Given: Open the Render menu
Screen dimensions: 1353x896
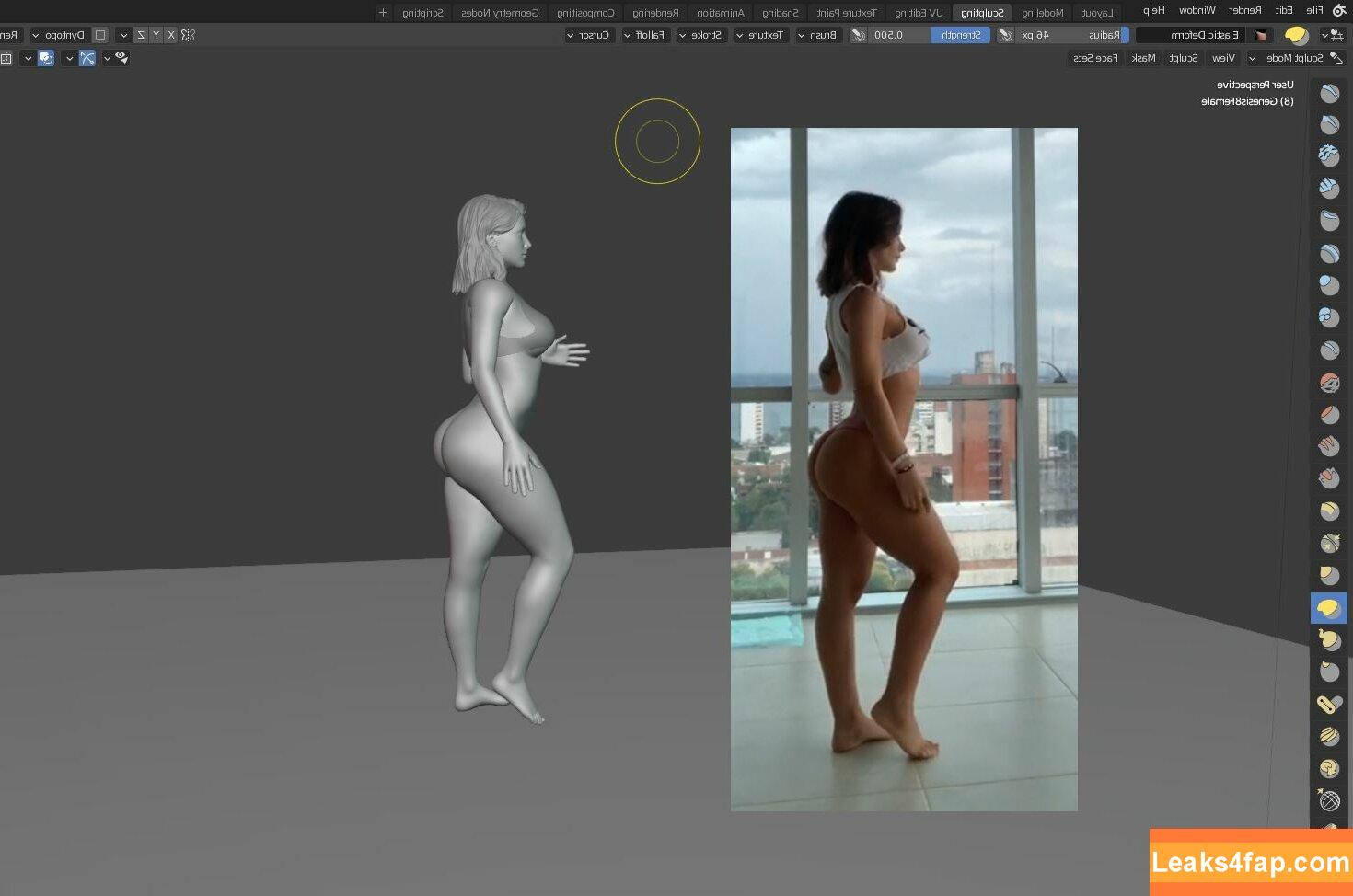Looking at the screenshot, I should pyautogui.click(x=1245, y=11).
